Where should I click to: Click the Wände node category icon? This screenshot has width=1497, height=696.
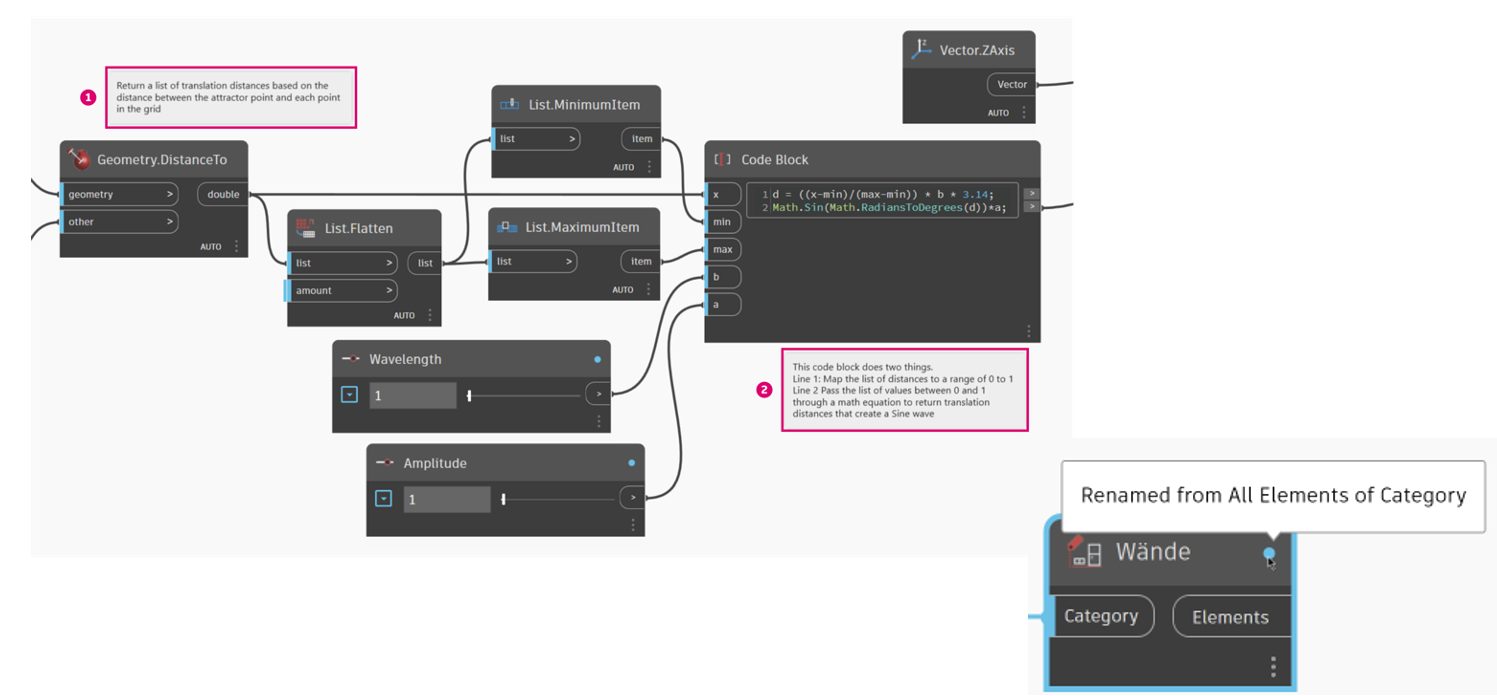click(1085, 552)
